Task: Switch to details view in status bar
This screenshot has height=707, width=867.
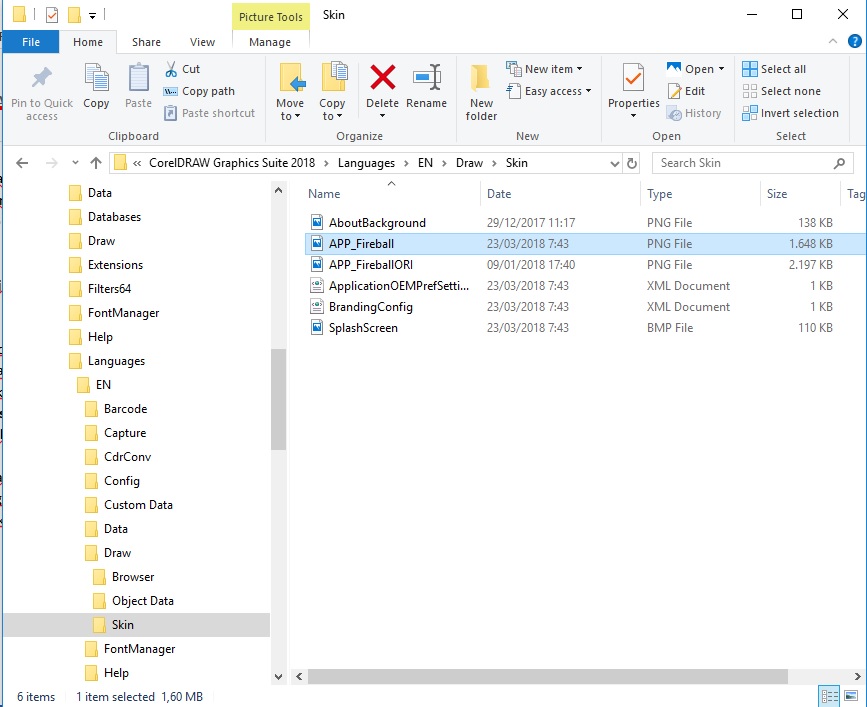Action: pyautogui.click(x=830, y=696)
